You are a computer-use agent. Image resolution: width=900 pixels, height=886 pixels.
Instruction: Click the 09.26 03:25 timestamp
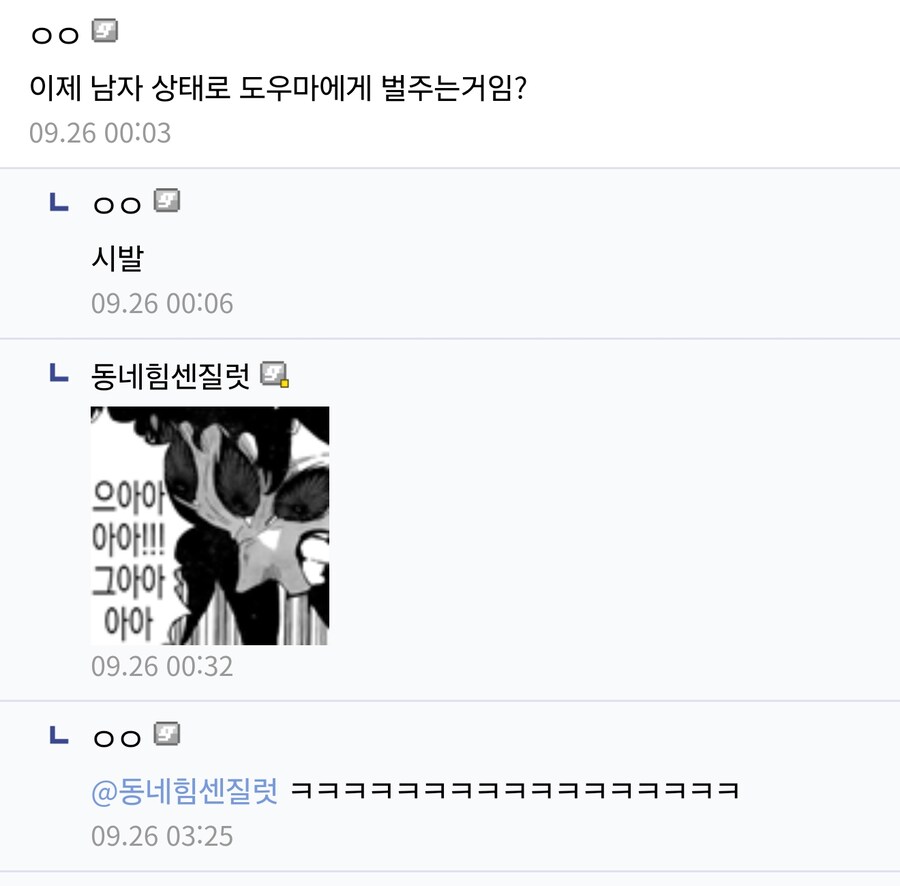162,835
